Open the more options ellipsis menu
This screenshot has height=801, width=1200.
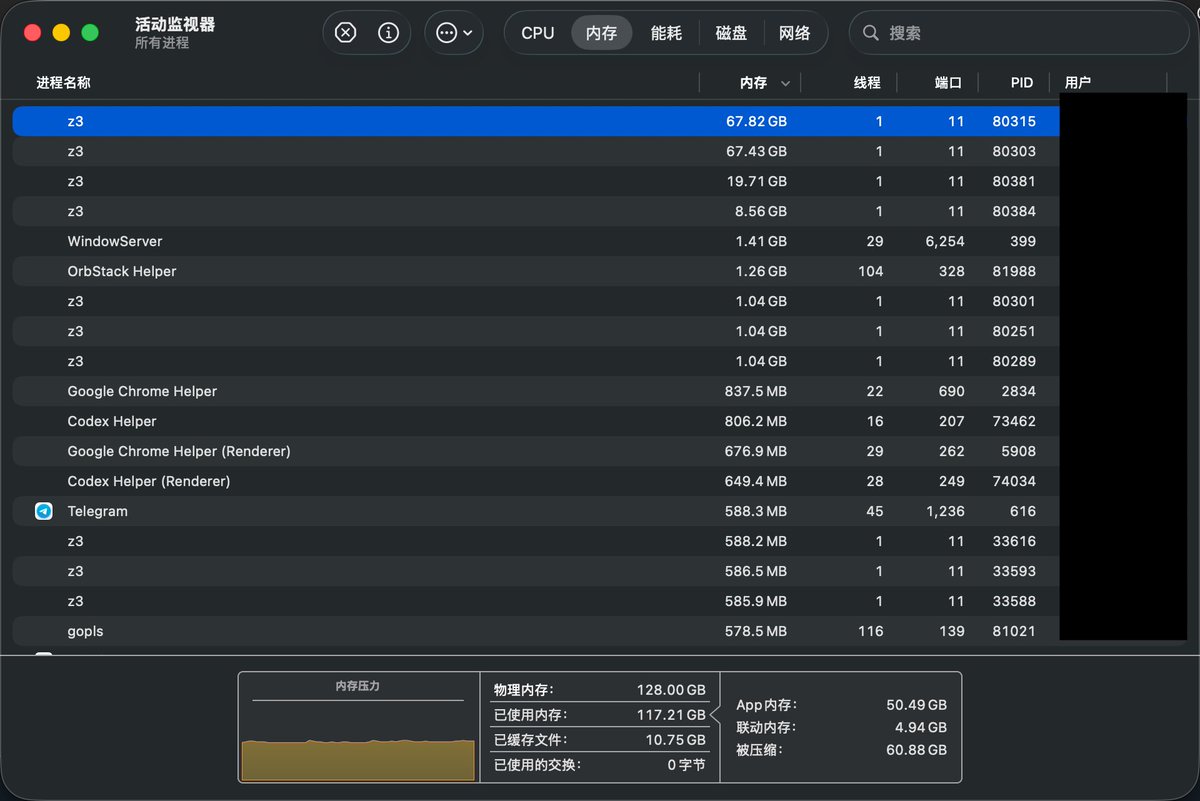pyautogui.click(x=454, y=33)
